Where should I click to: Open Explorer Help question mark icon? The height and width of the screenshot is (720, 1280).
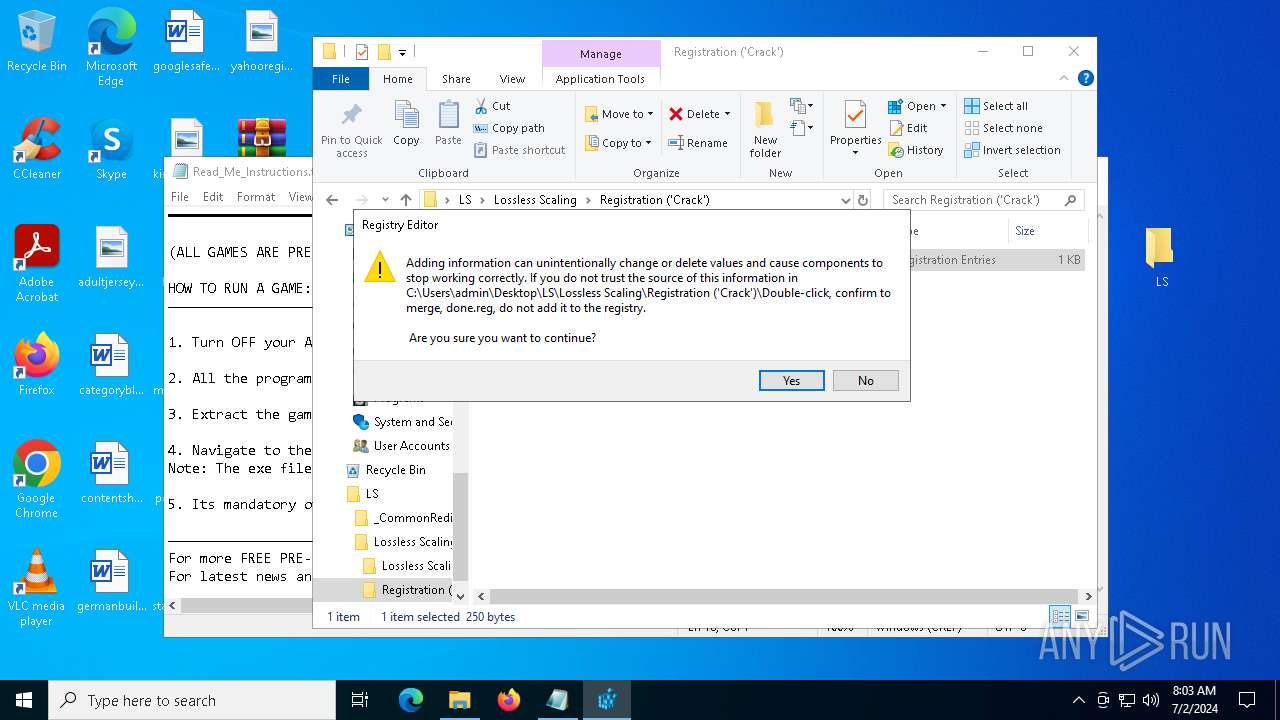pyautogui.click(x=1085, y=78)
